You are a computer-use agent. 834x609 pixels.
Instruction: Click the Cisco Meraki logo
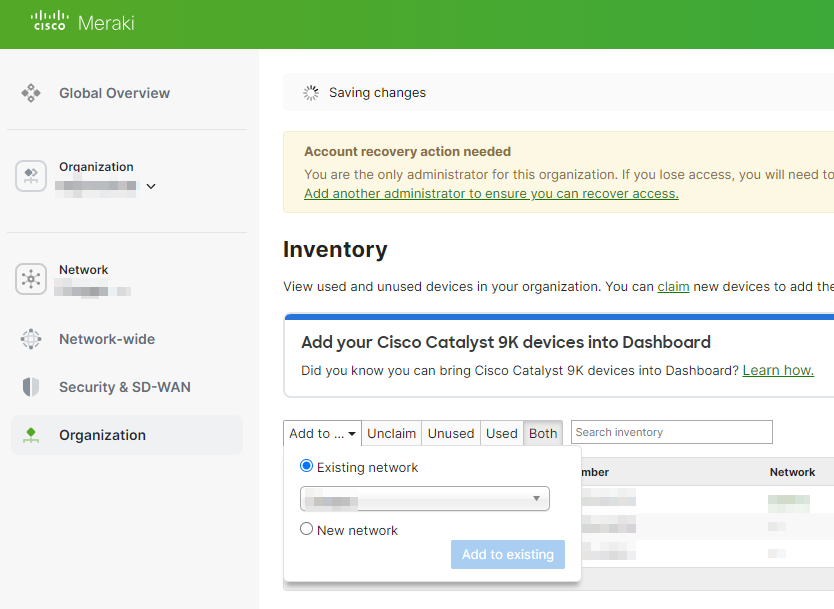[80, 22]
